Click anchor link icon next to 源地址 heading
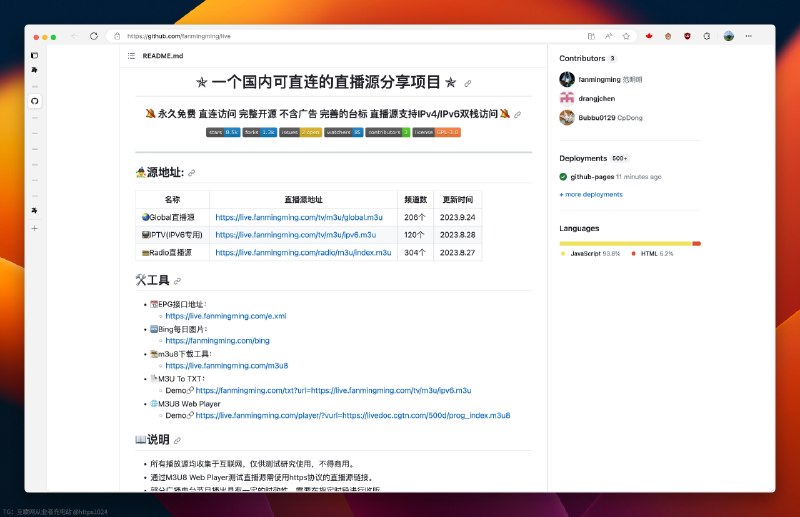The width and height of the screenshot is (800, 517). (191, 173)
